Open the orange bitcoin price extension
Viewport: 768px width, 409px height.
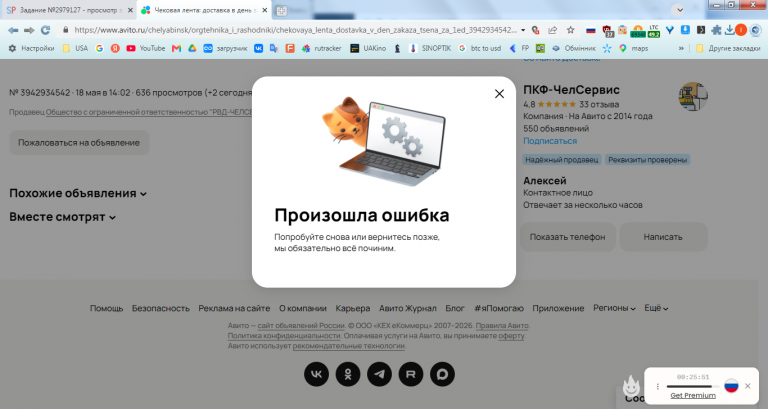click(x=638, y=31)
